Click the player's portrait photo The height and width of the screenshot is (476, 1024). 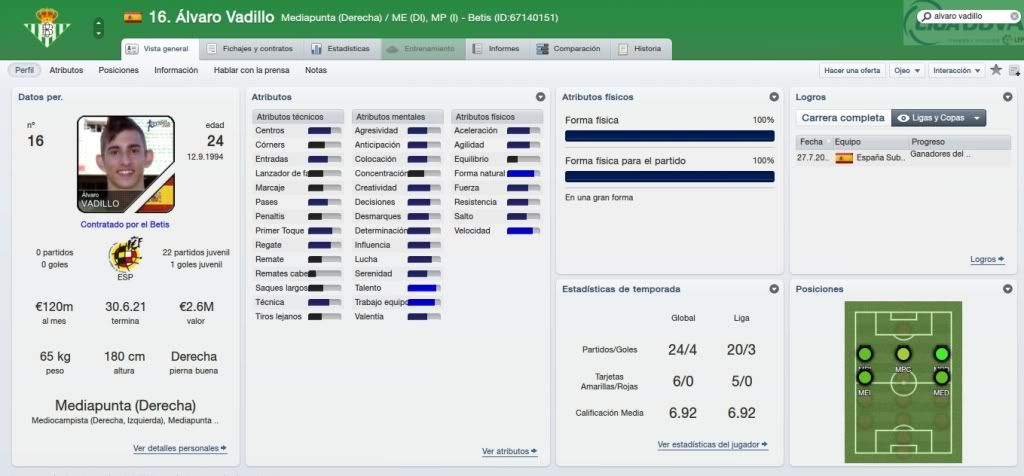[x=126, y=164]
